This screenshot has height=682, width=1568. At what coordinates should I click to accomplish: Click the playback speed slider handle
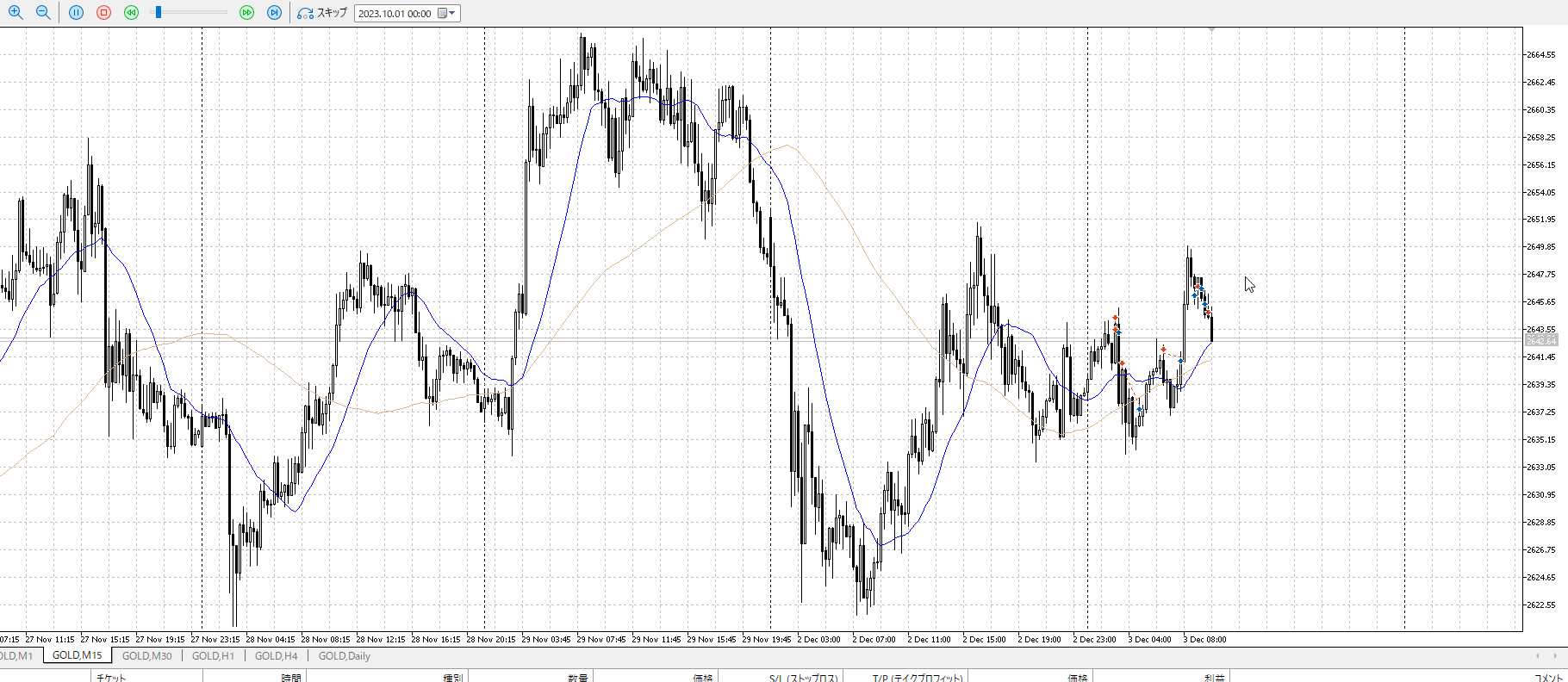coord(159,13)
